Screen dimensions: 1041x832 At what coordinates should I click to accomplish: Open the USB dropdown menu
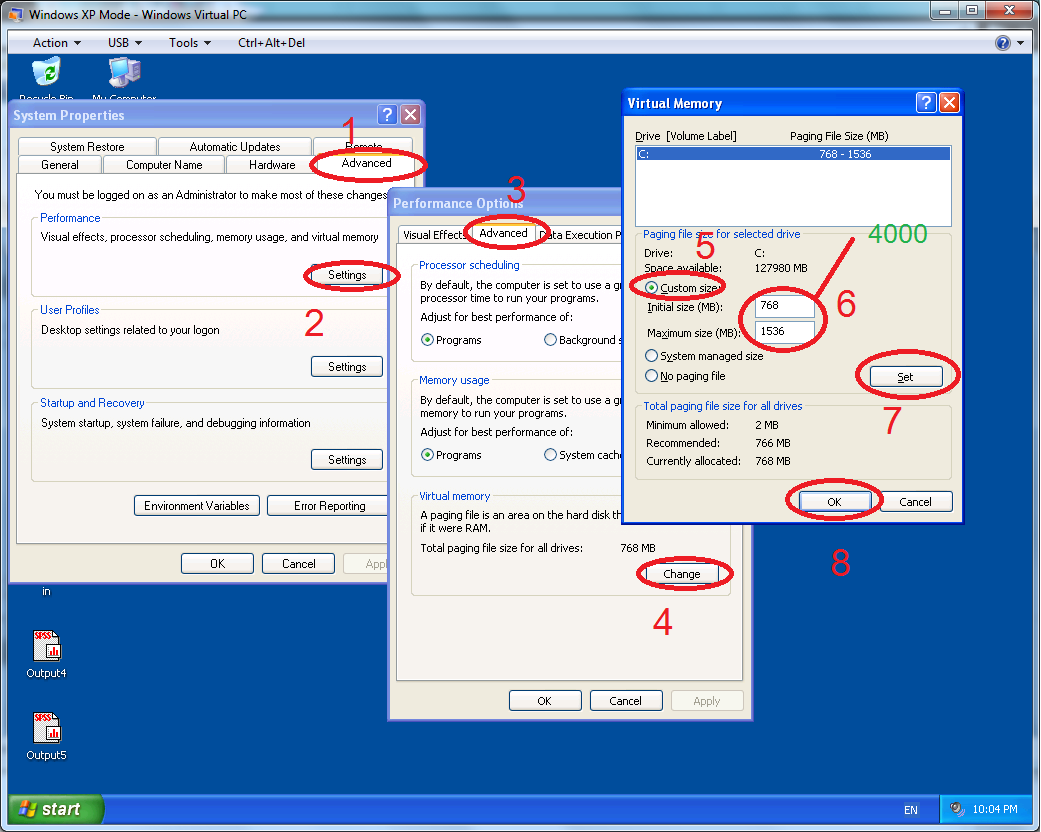(x=125, y=43)
